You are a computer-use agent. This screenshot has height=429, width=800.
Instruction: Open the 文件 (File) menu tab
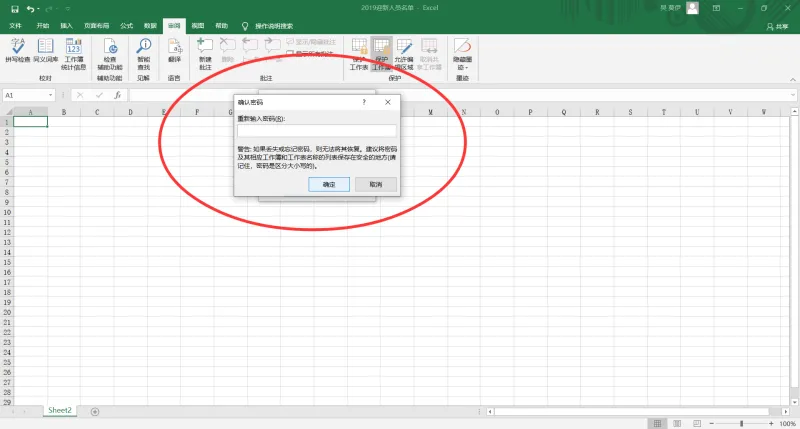click(15, 26)
